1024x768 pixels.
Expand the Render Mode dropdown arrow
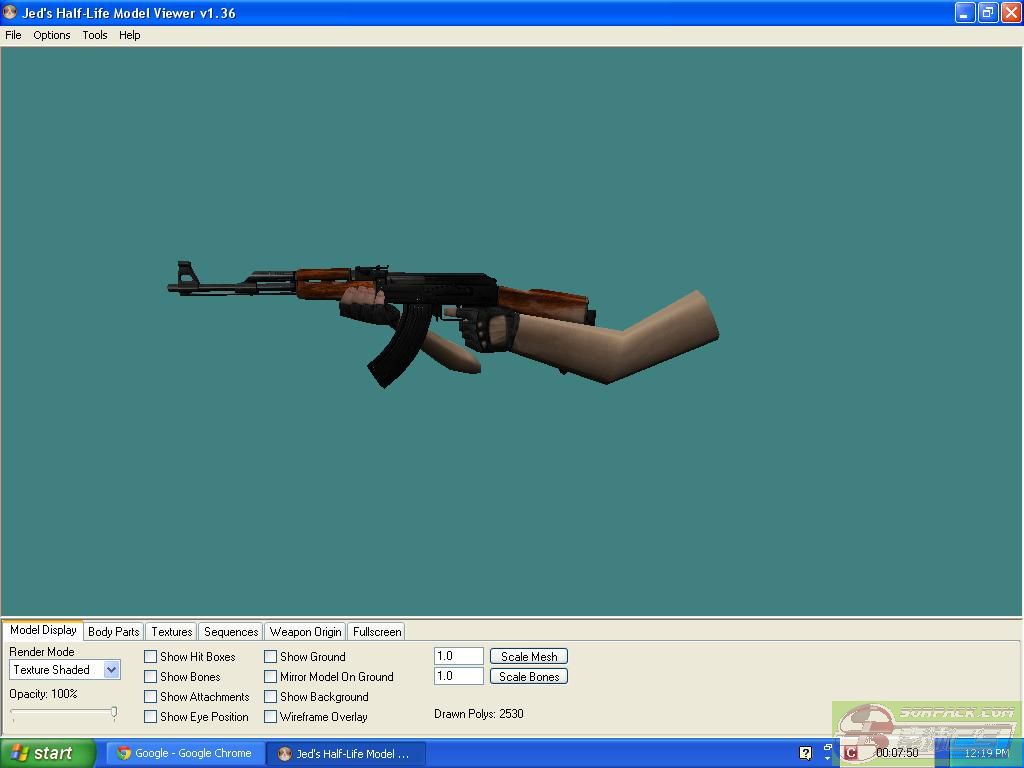pos(112,669)
